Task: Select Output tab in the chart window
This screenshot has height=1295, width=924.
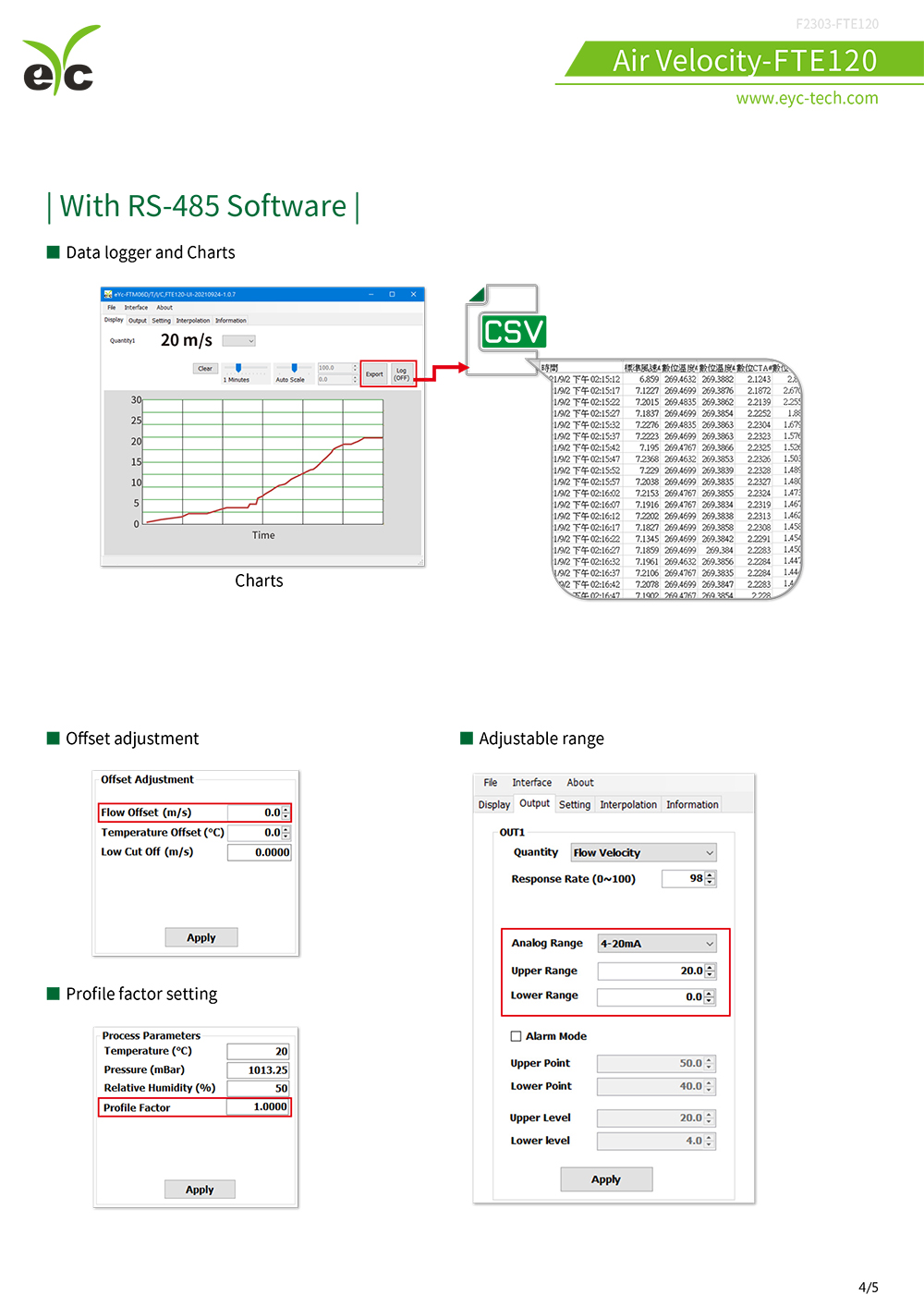Action: click(x=138, y=321)
